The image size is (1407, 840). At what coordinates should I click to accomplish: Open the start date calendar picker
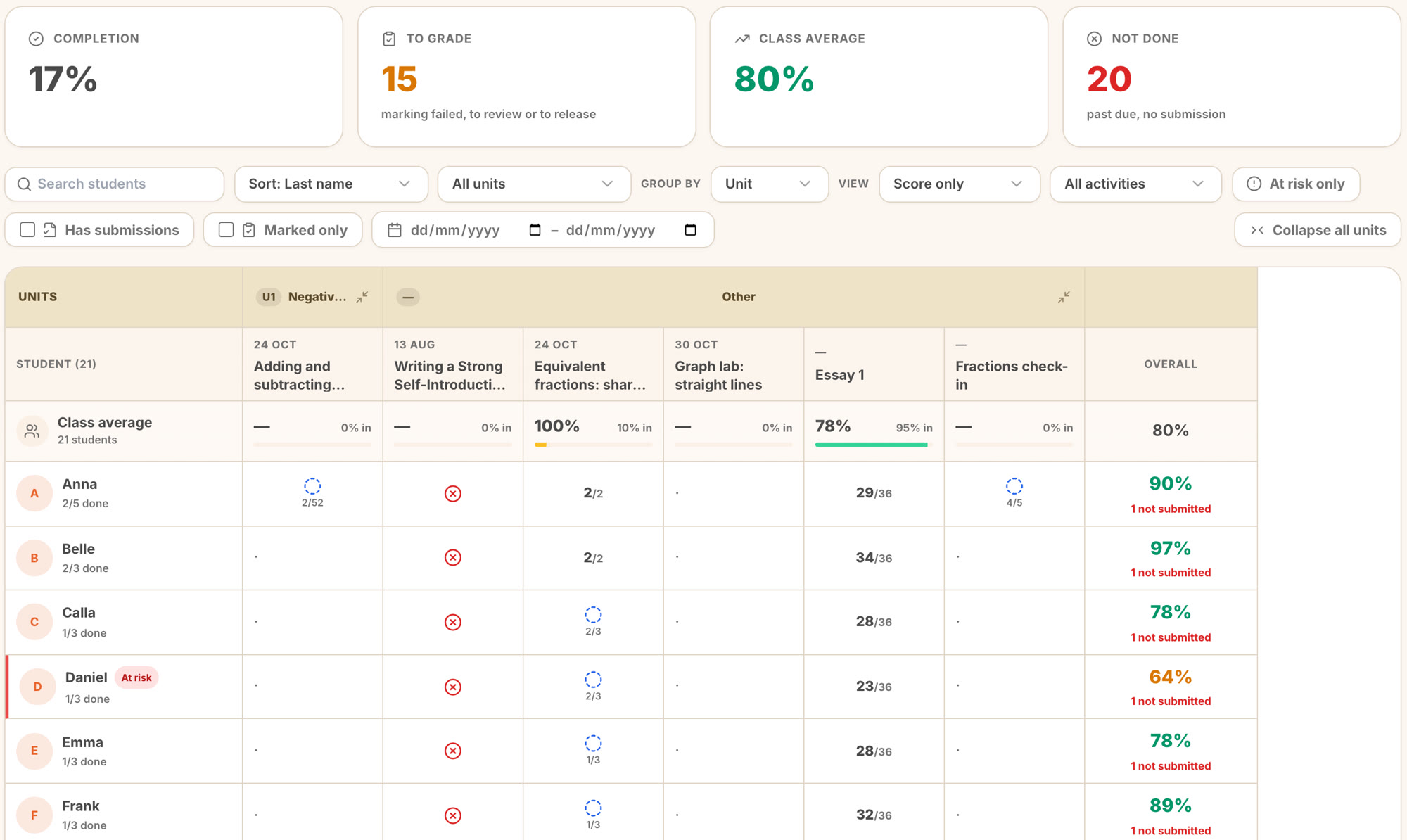535,230
